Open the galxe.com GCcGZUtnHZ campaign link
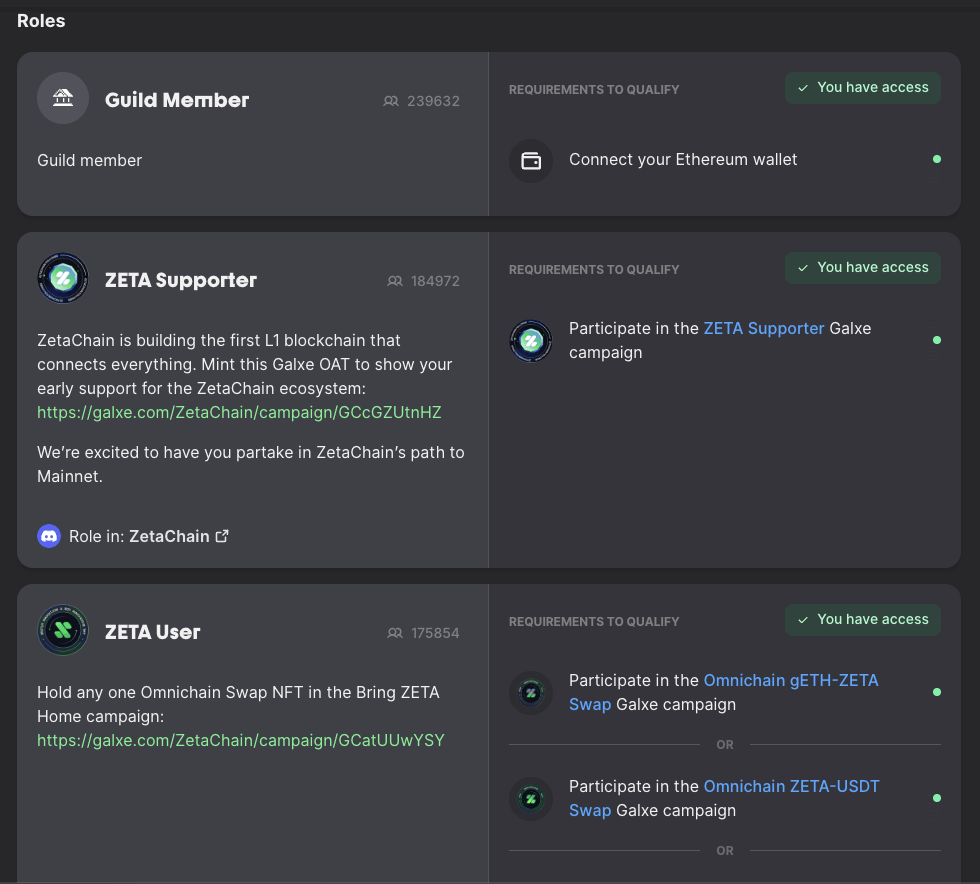 click(239, 412)
